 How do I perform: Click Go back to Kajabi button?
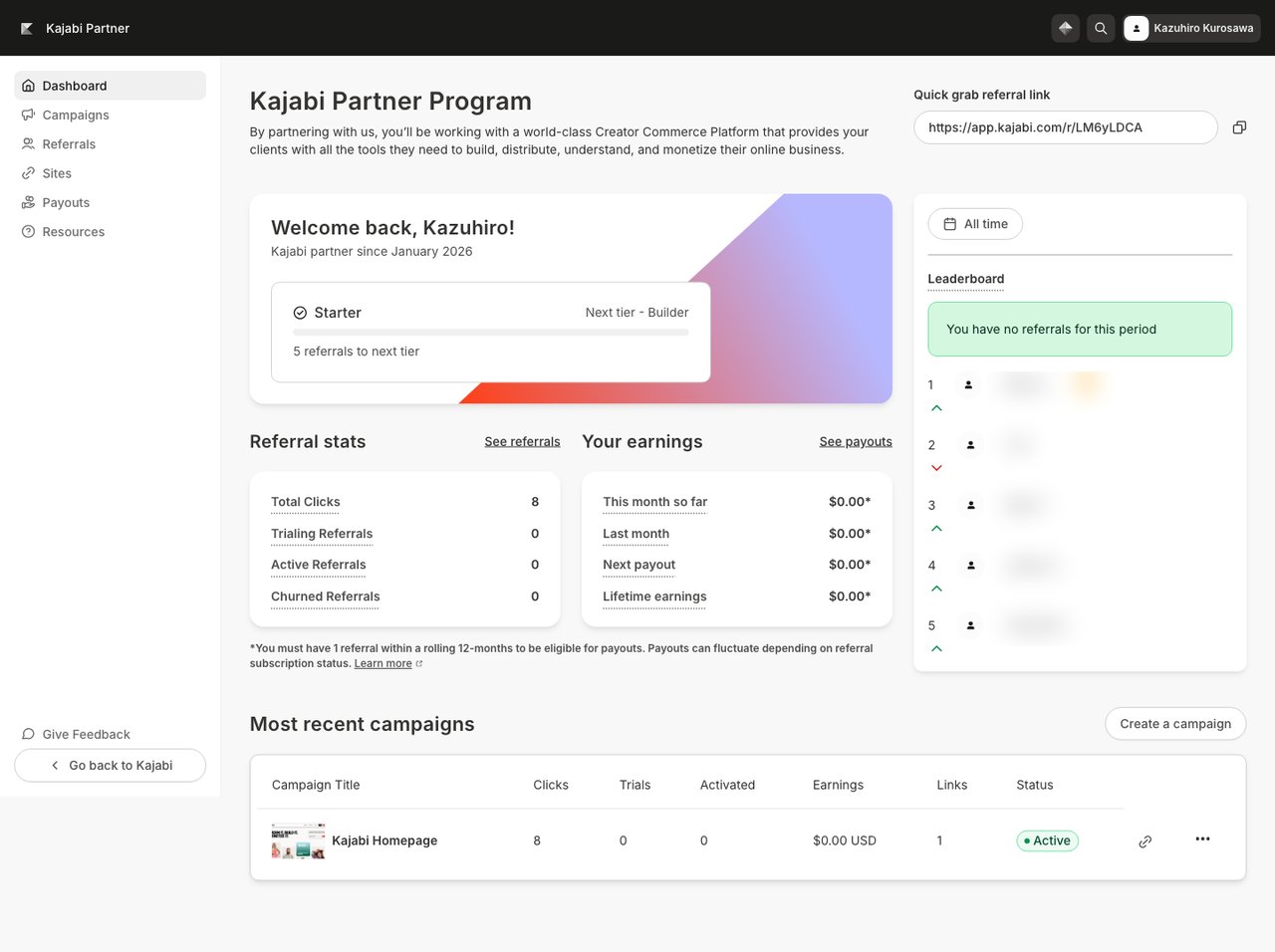point(110,765)
